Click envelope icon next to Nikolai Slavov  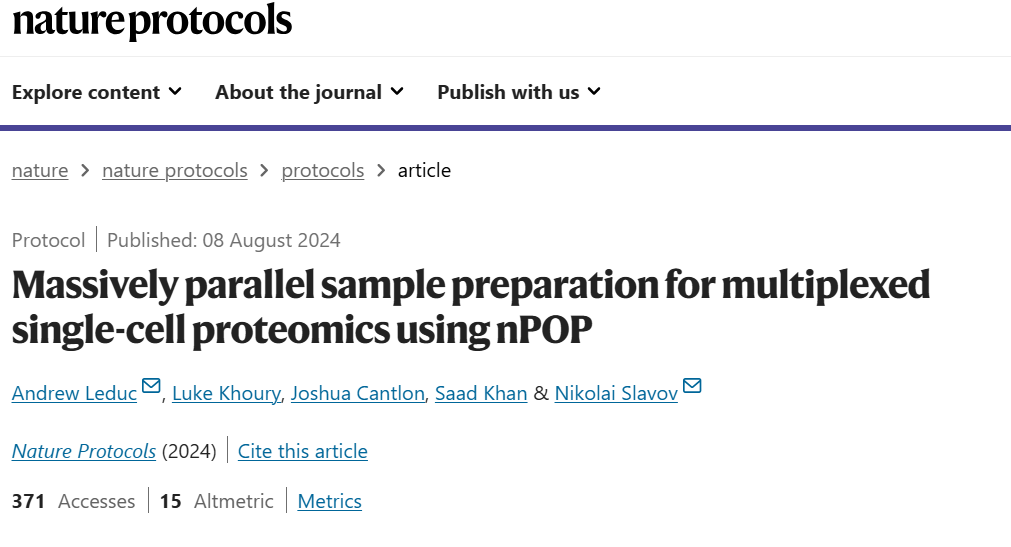(x=692, y=386)
